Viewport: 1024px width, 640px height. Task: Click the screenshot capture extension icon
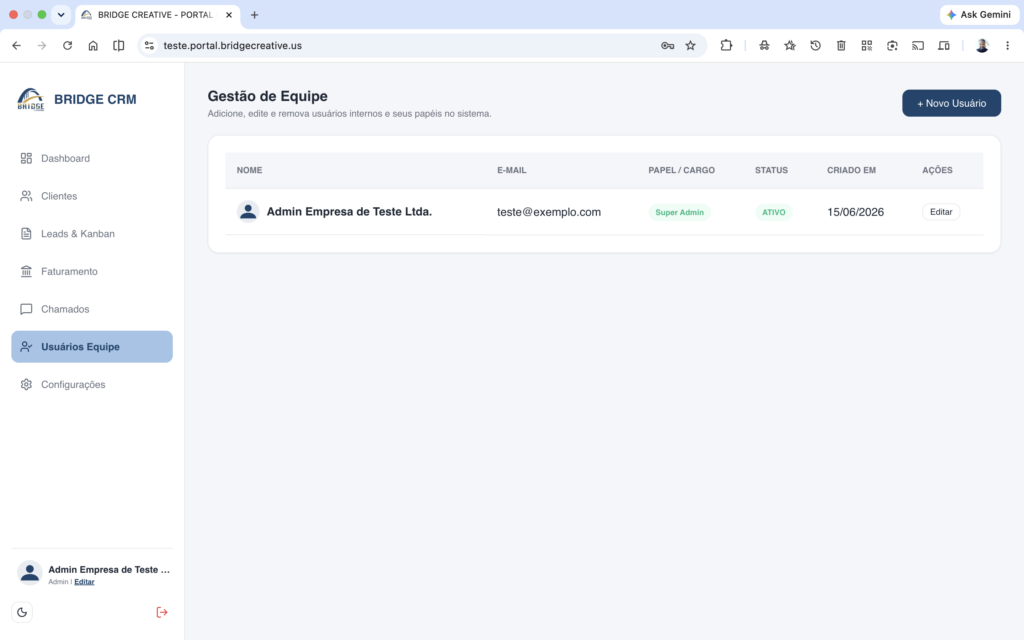click(892, 46)
